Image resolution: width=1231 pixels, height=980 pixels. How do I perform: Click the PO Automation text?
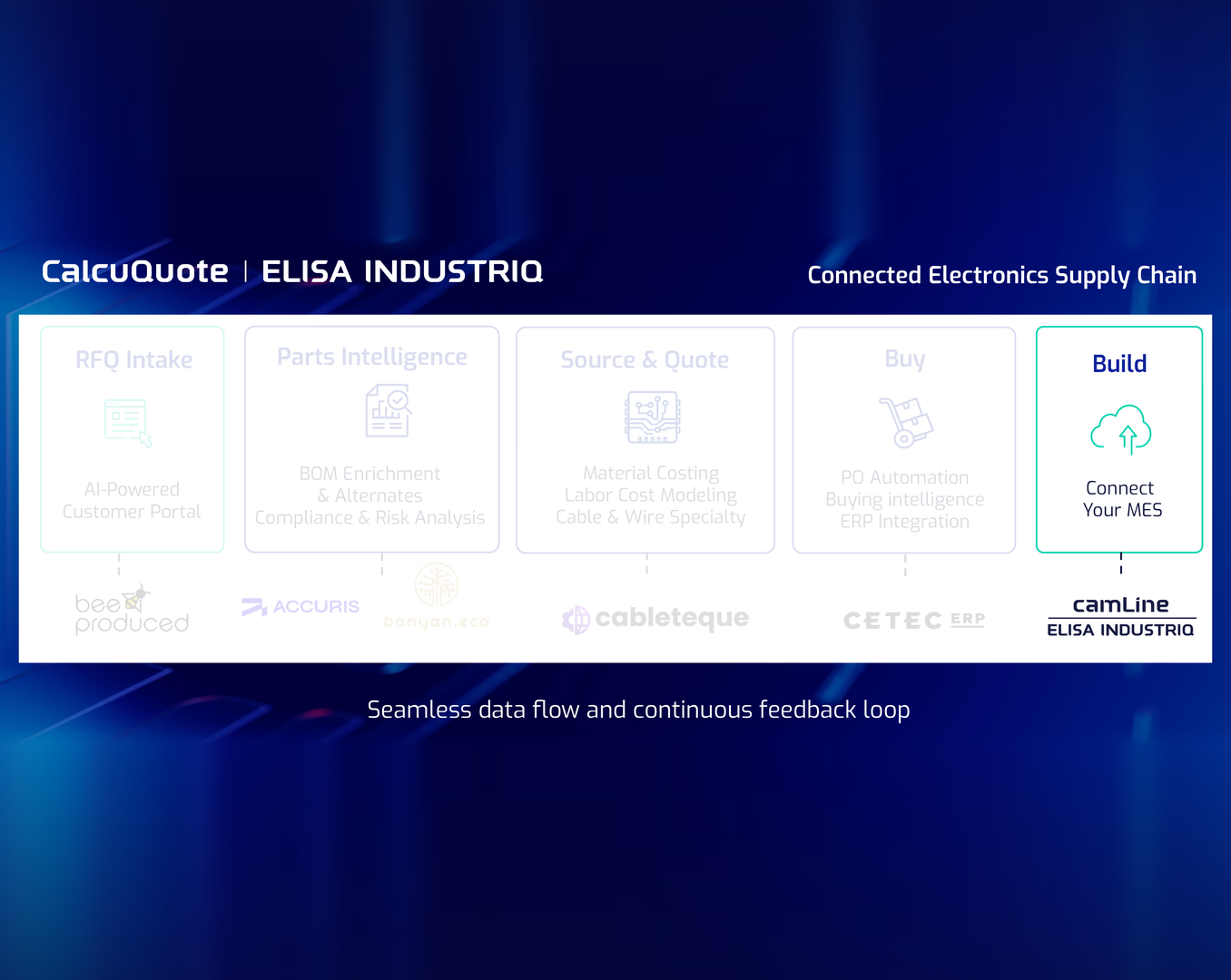(905, 477)
